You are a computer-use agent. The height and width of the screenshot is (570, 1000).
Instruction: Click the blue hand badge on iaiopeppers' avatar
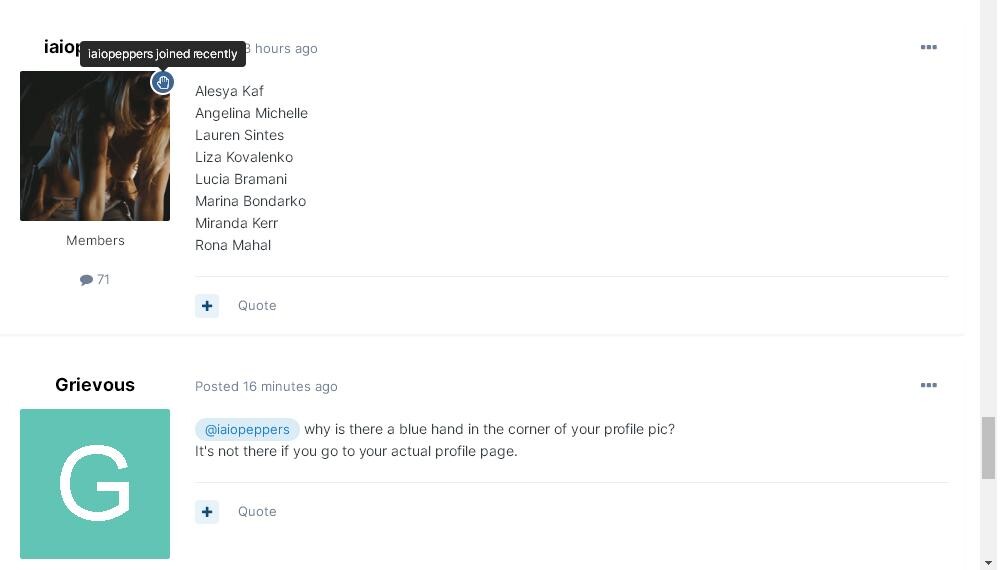[x=163, y=82]
